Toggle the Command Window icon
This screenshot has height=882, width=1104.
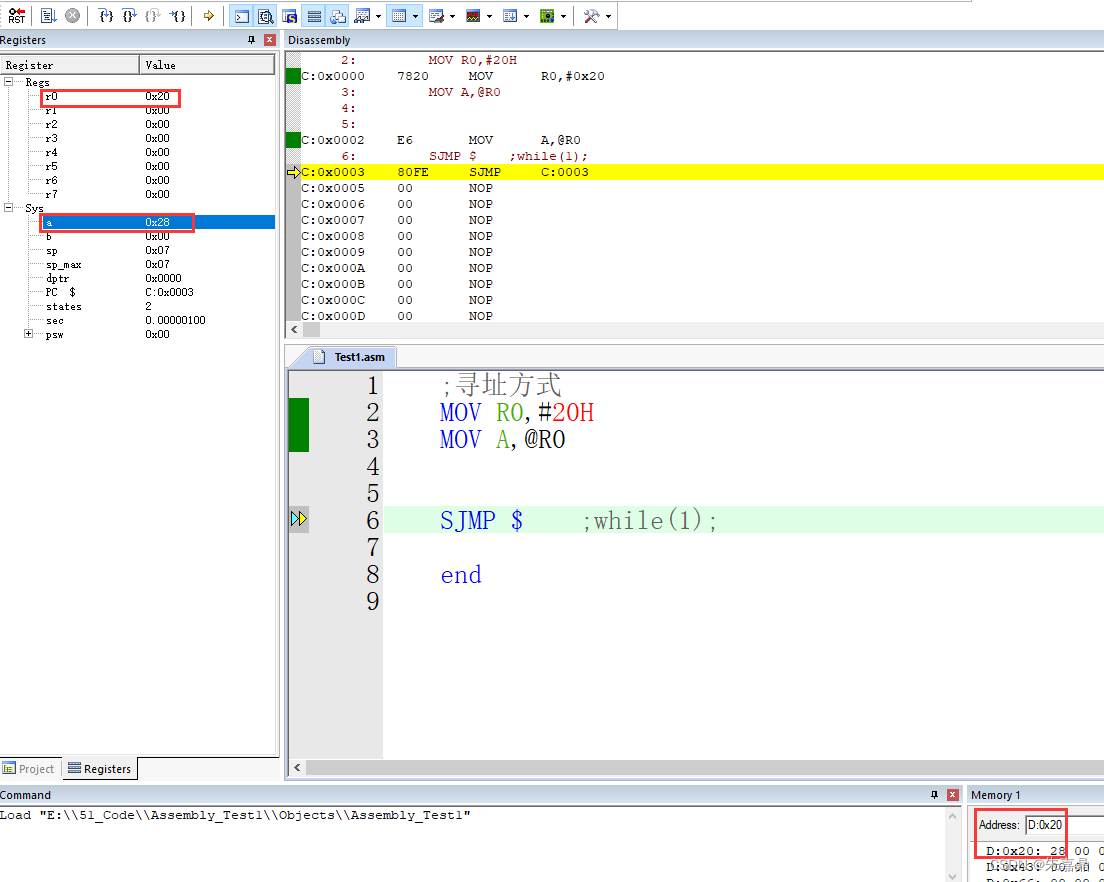tap(242, 15)
